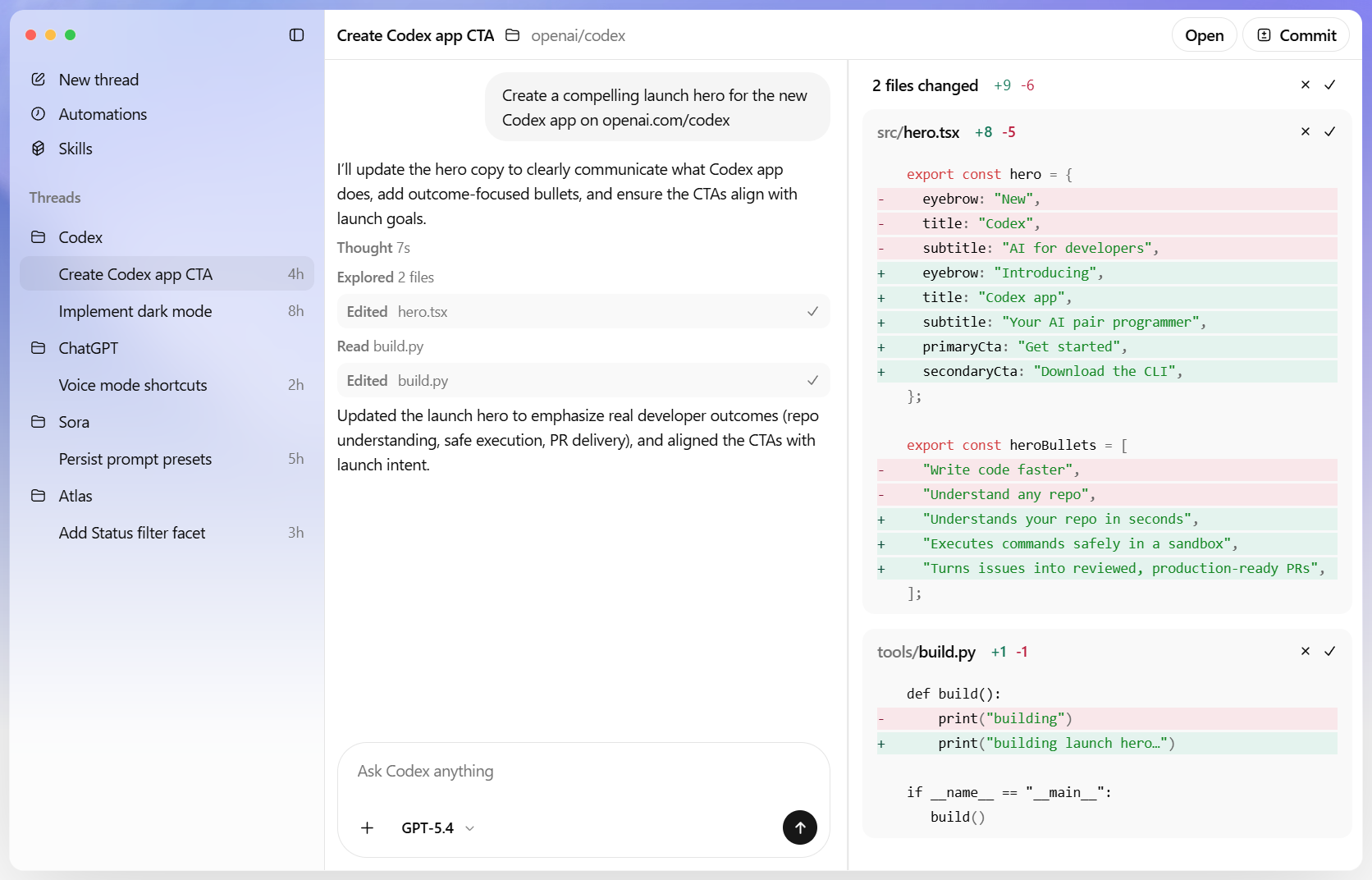Click the New thread compose icon
This screenshot has width=1372, height=880.
pos(39,80)
